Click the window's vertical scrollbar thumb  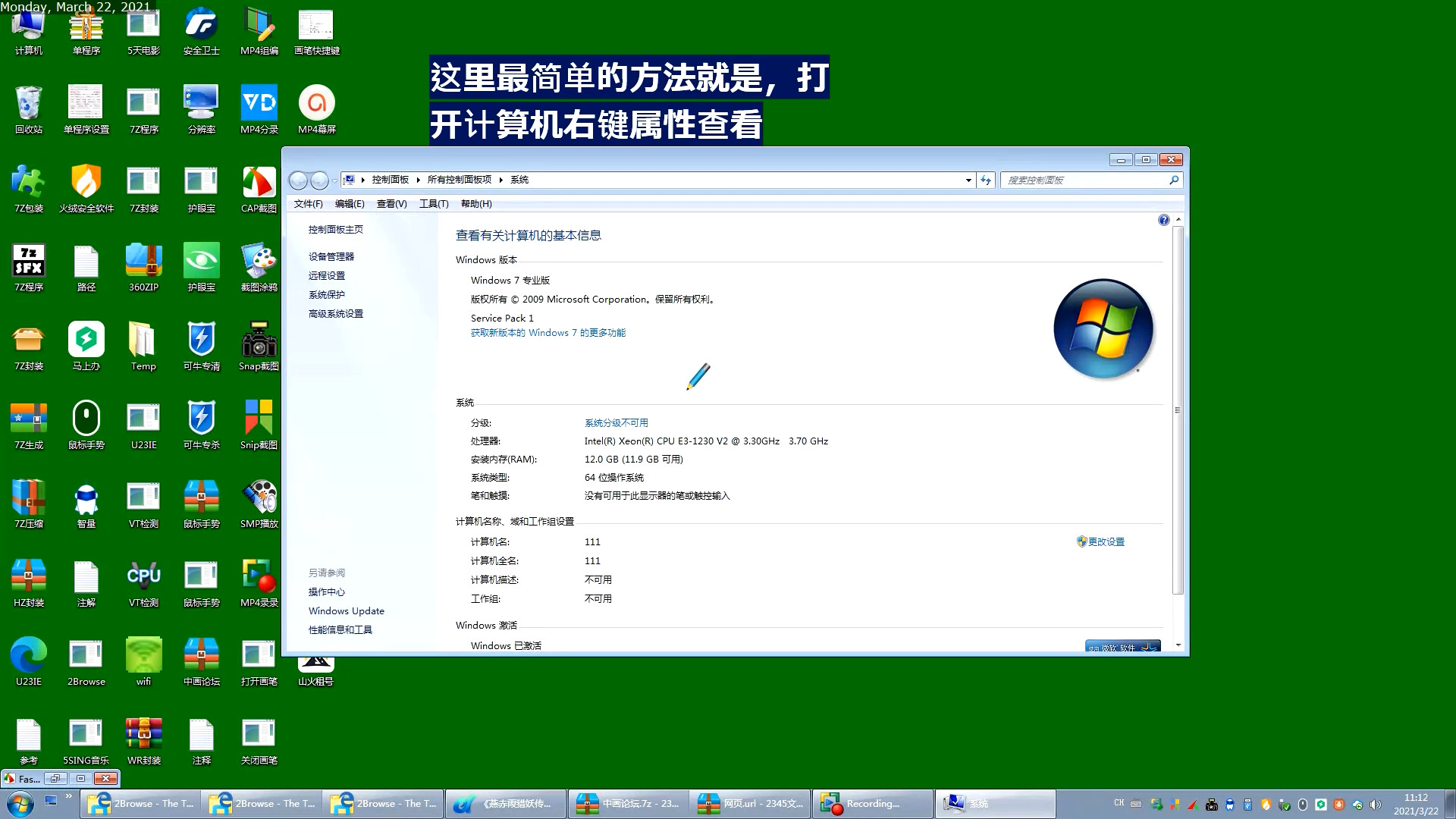click(1178, 409)
